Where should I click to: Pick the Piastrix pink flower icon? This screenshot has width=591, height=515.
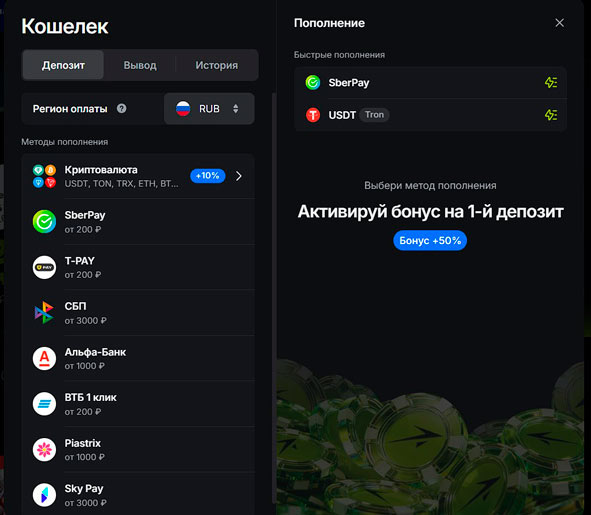(x=44, y=449)
